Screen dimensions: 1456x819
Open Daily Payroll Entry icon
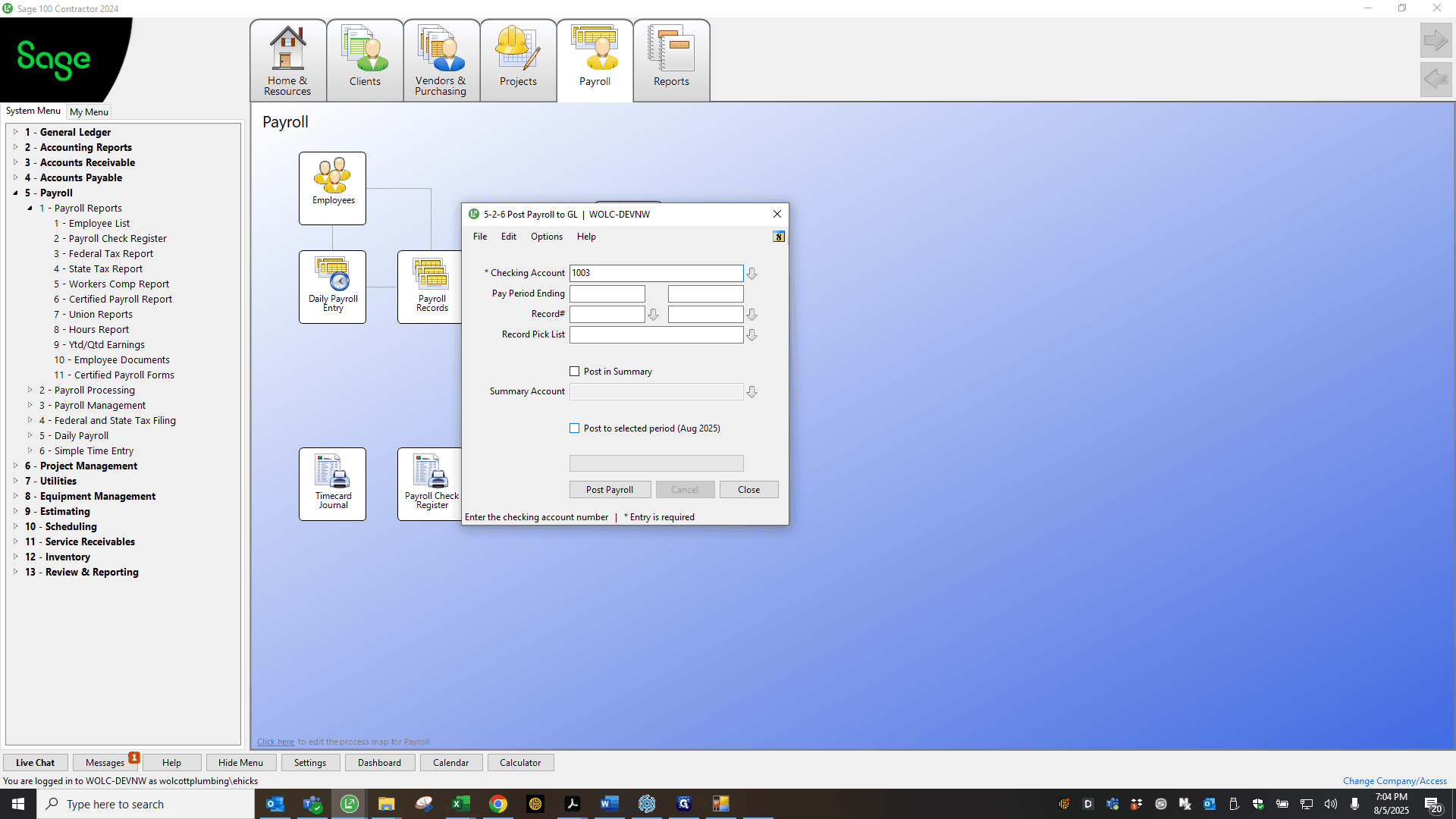coord(332,287)
